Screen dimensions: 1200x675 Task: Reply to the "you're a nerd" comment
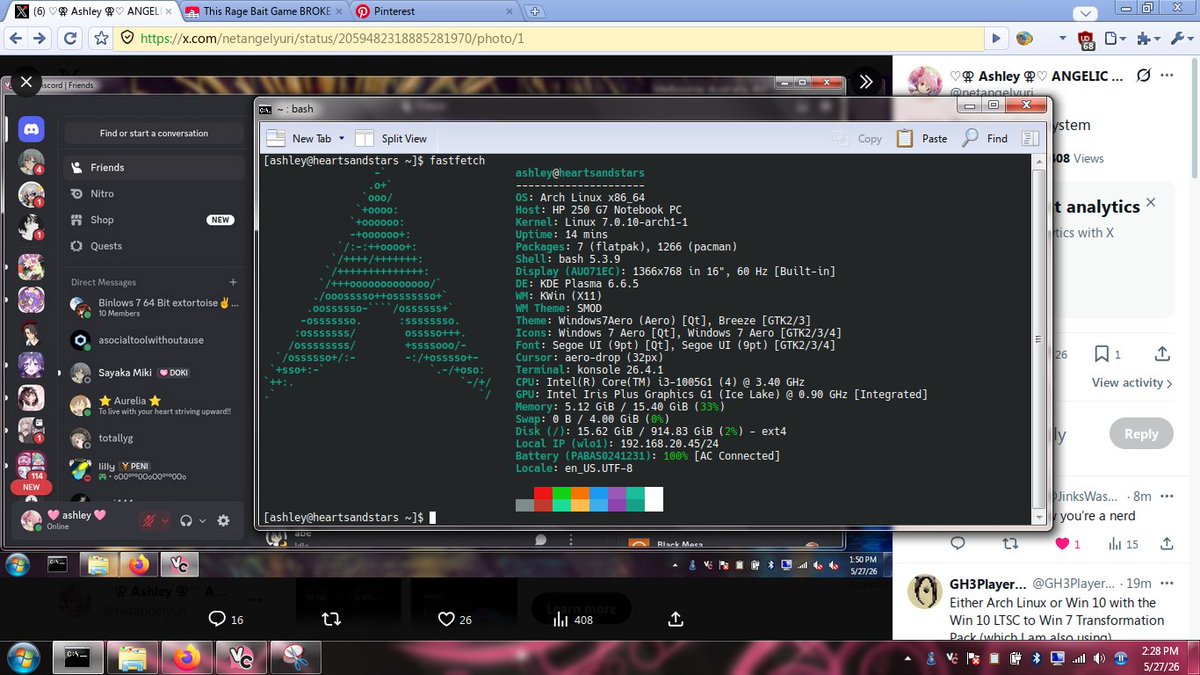957,544
